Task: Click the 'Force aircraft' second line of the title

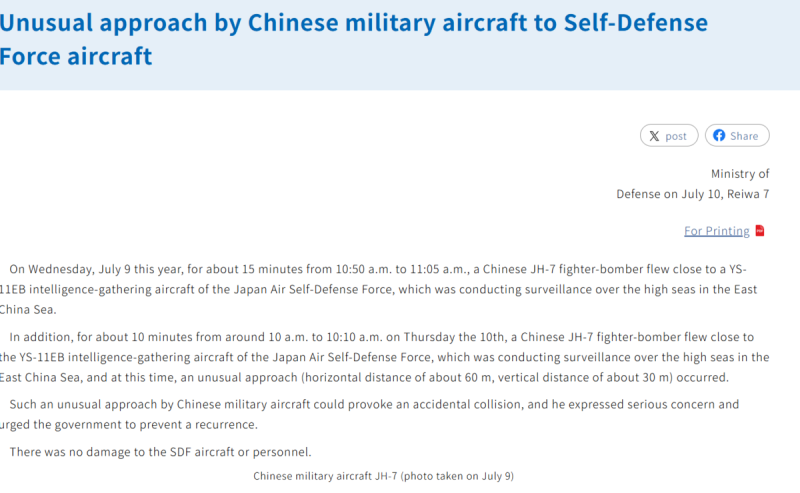Action: point(76,56)
